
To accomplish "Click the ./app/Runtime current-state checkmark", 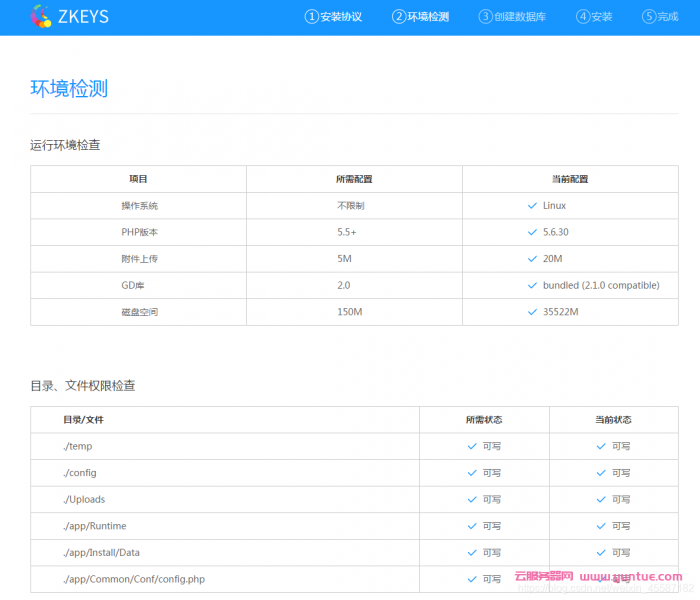I will click(x=602, y=526).
